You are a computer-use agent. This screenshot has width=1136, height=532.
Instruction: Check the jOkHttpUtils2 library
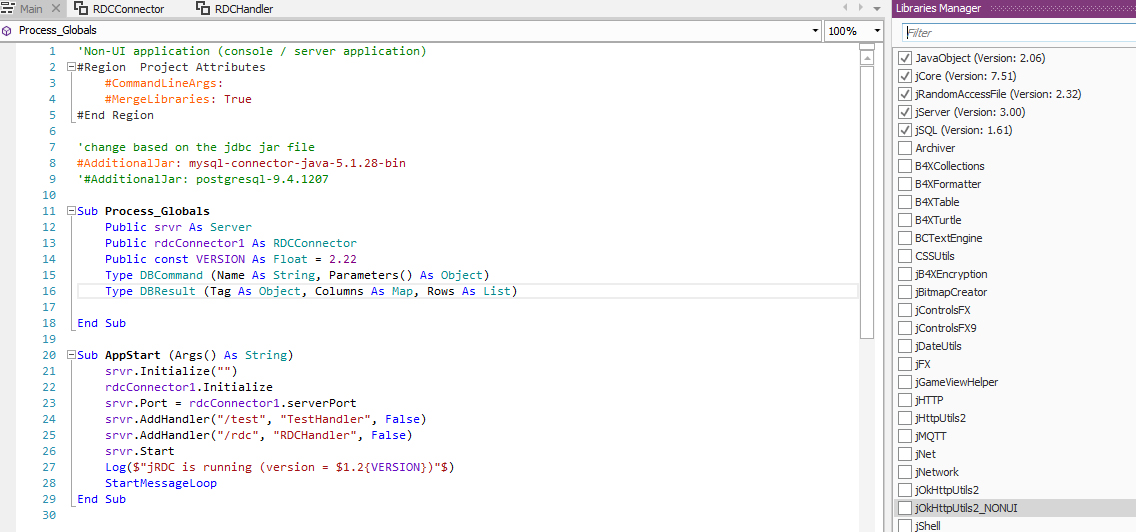[x=904, y=490]
